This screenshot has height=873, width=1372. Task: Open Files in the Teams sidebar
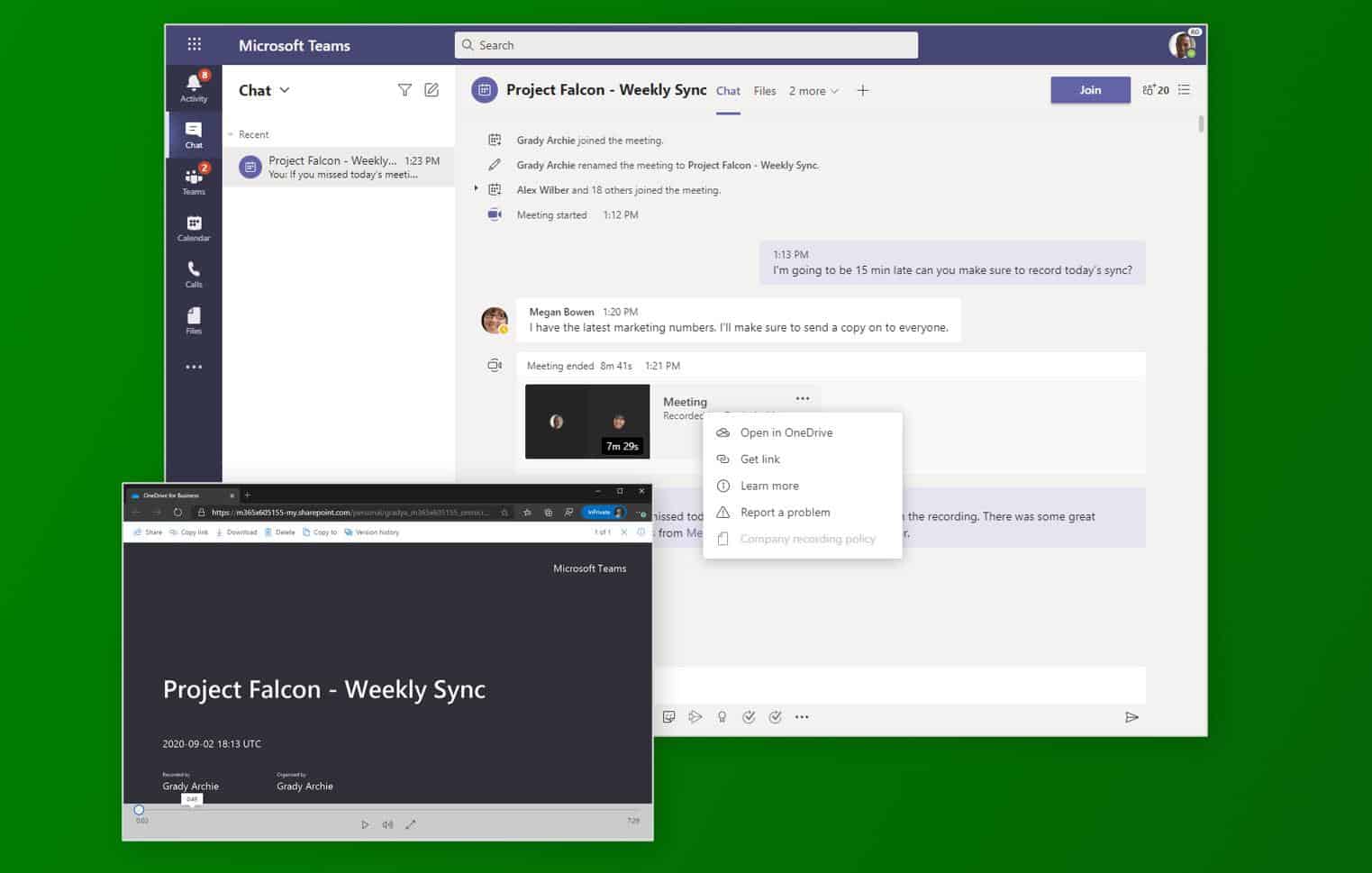[x=194, y=320]
